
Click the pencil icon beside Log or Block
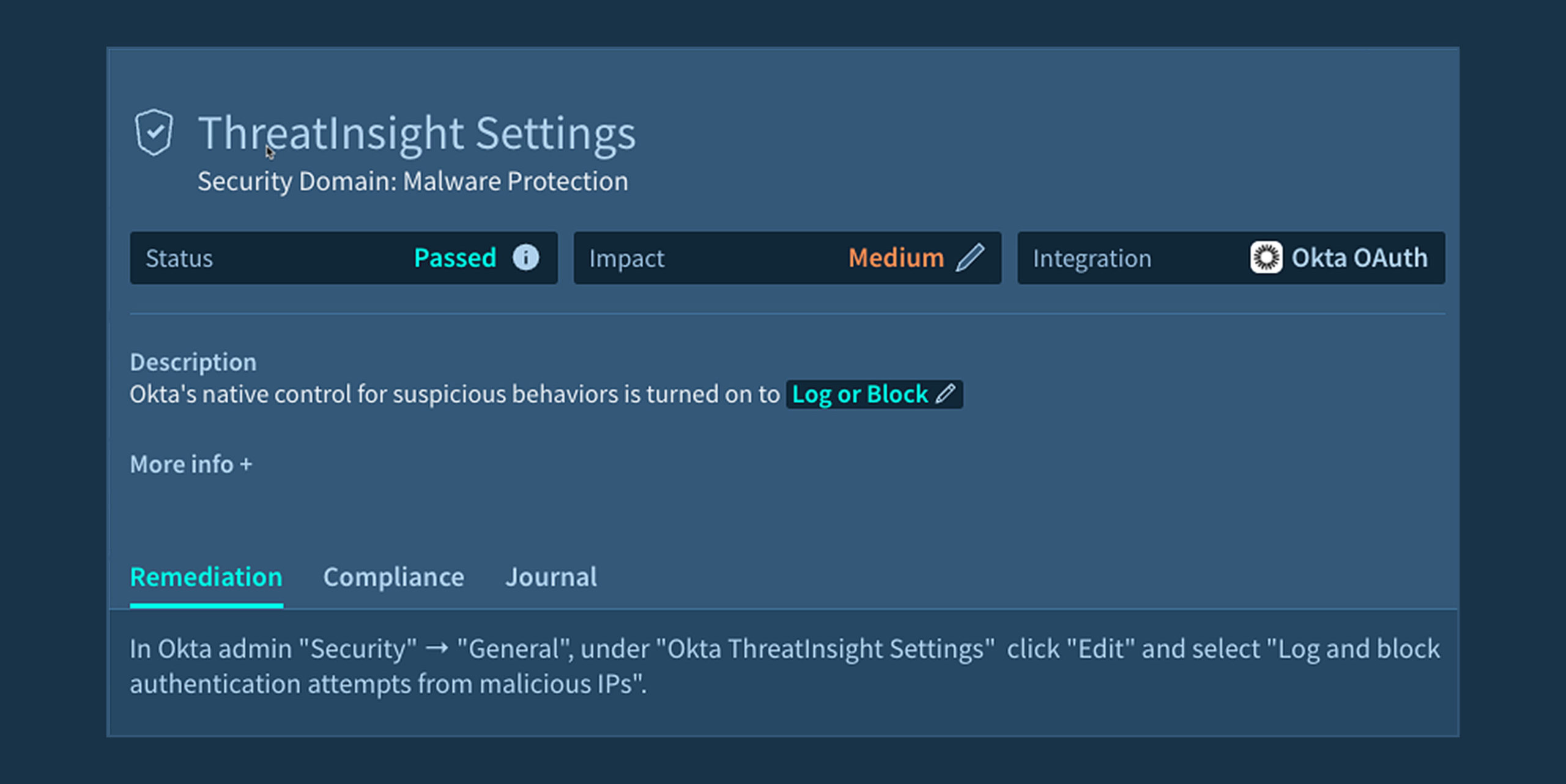946,394
